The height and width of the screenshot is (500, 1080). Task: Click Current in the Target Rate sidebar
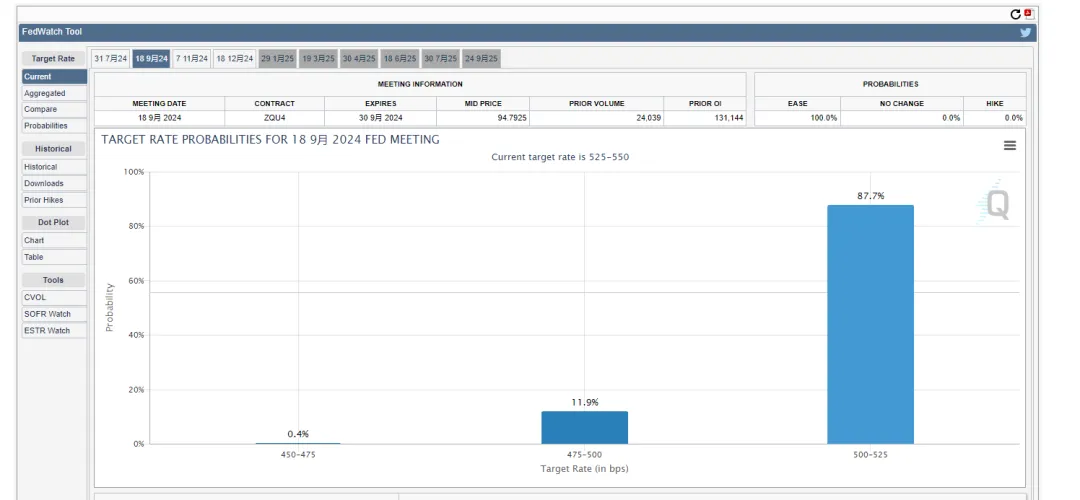click(54, 76)
